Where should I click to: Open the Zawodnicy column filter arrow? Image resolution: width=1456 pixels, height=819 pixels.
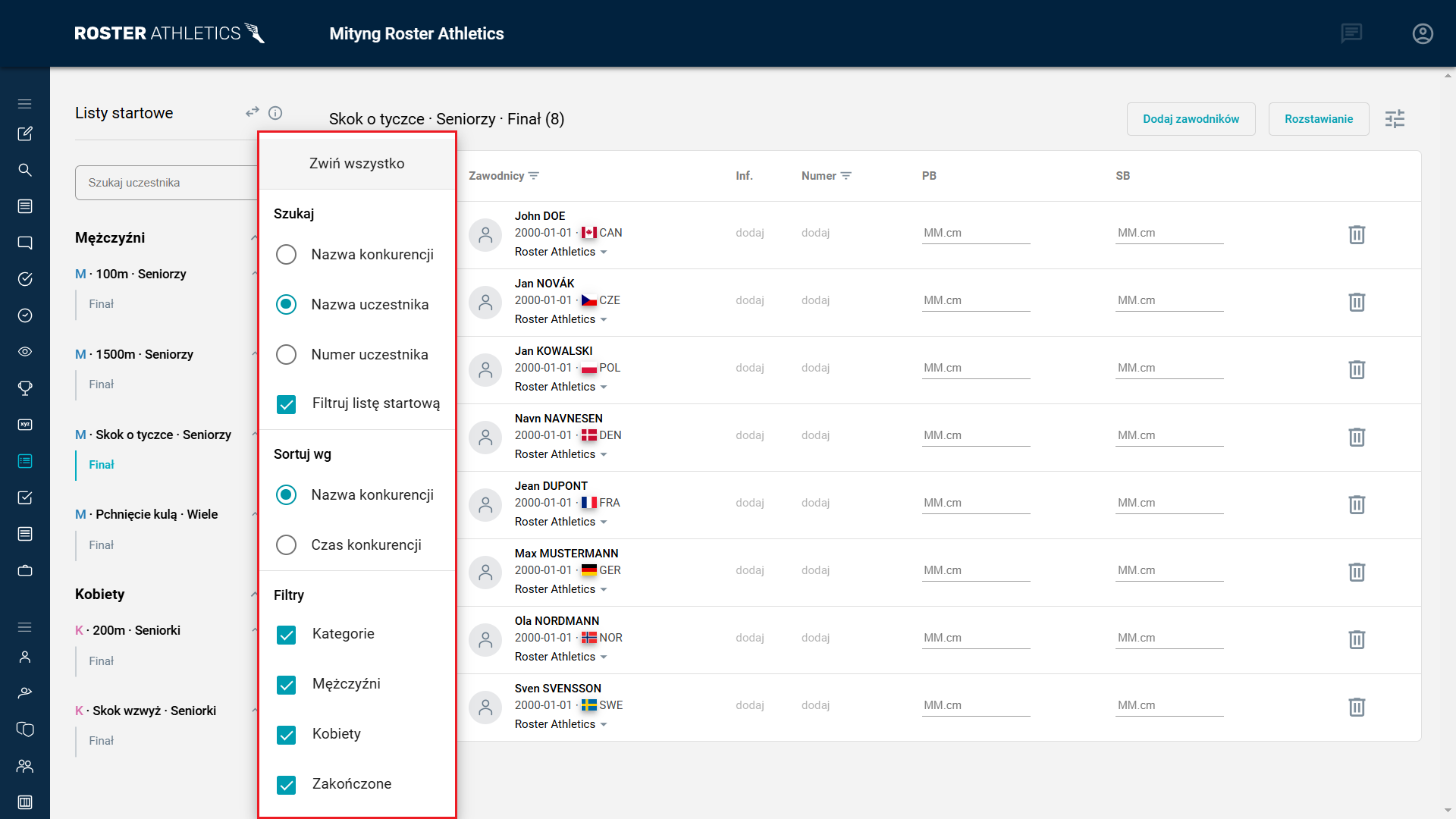pos(534,176)
